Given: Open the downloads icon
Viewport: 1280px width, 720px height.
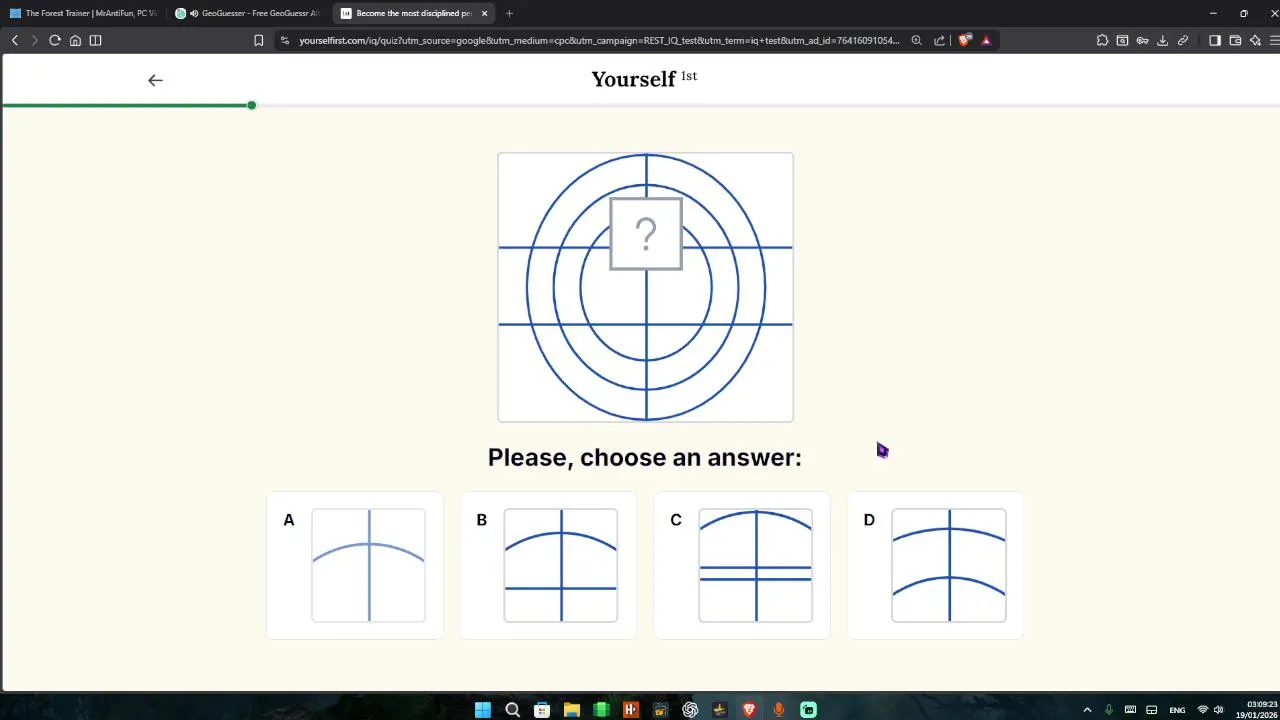Looking at the screenshot, I should click(x=1162, y=40).
